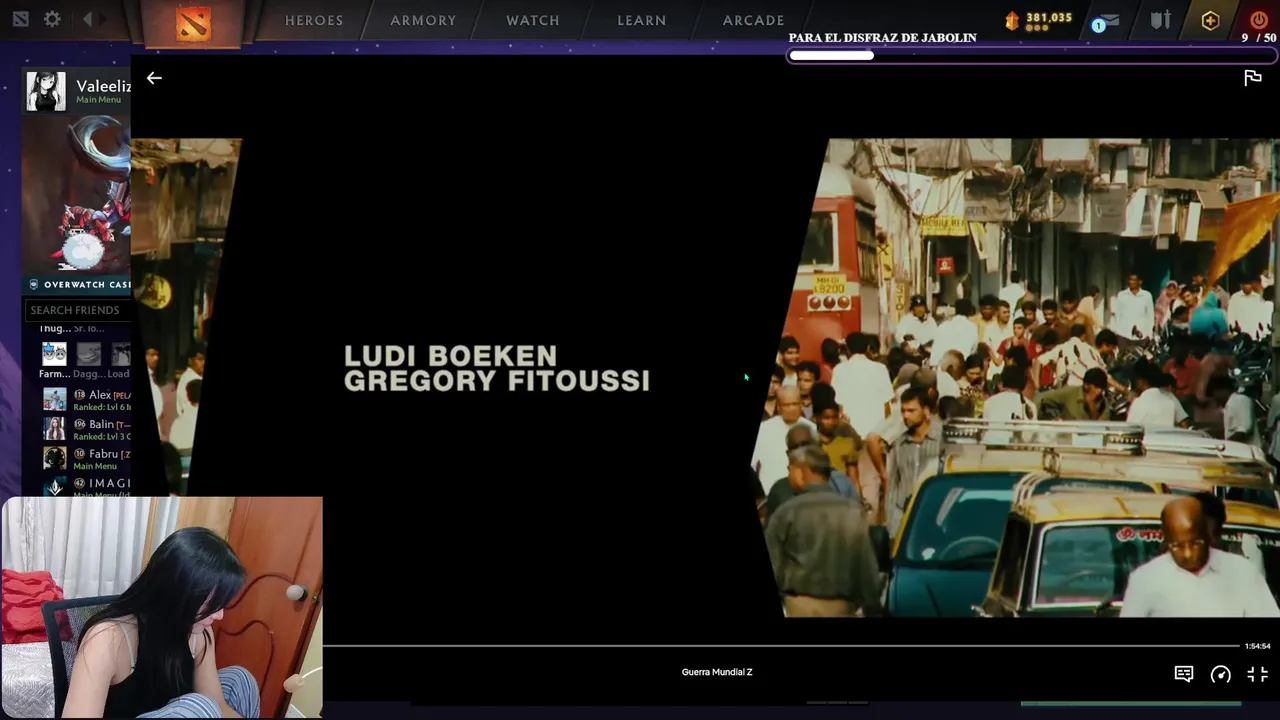
Task: Open the Dota Plus hexagon icon
Action: click(x=1210, y=20)
